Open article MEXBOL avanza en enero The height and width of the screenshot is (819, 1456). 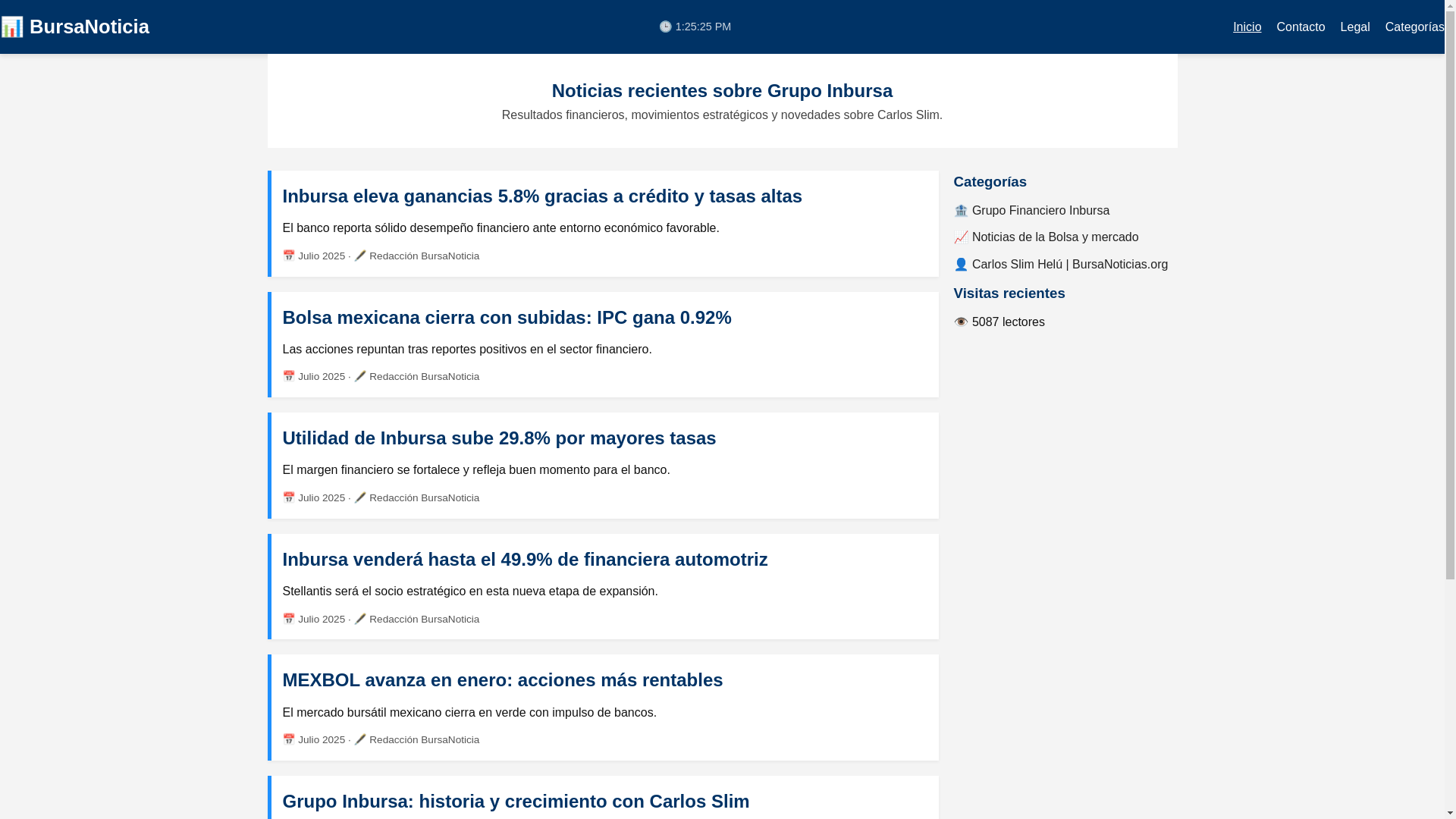click(x=502, y=680)
